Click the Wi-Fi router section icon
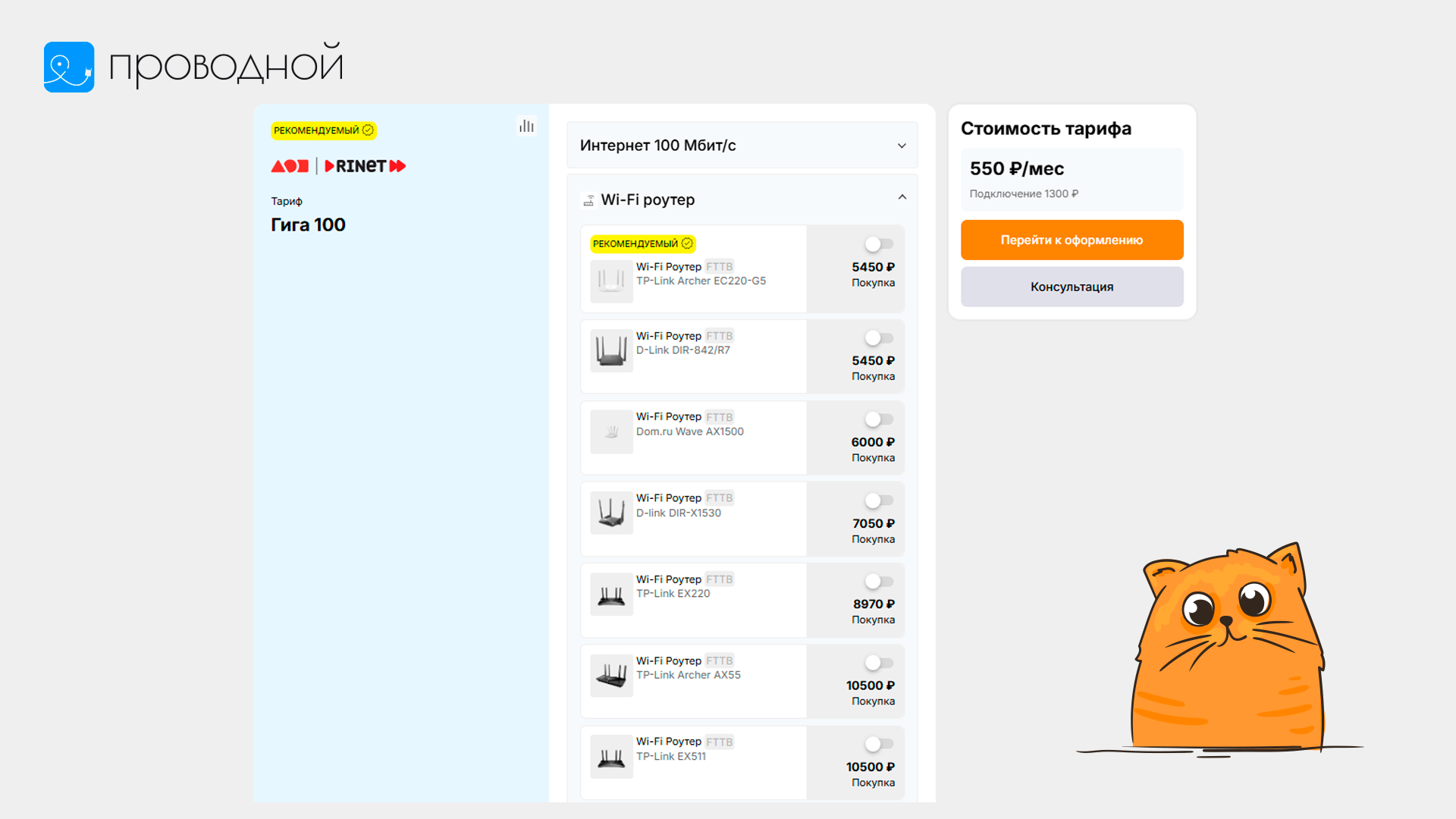The height and width of the screenshot is (819, 1456). click(x=588, y=200)
